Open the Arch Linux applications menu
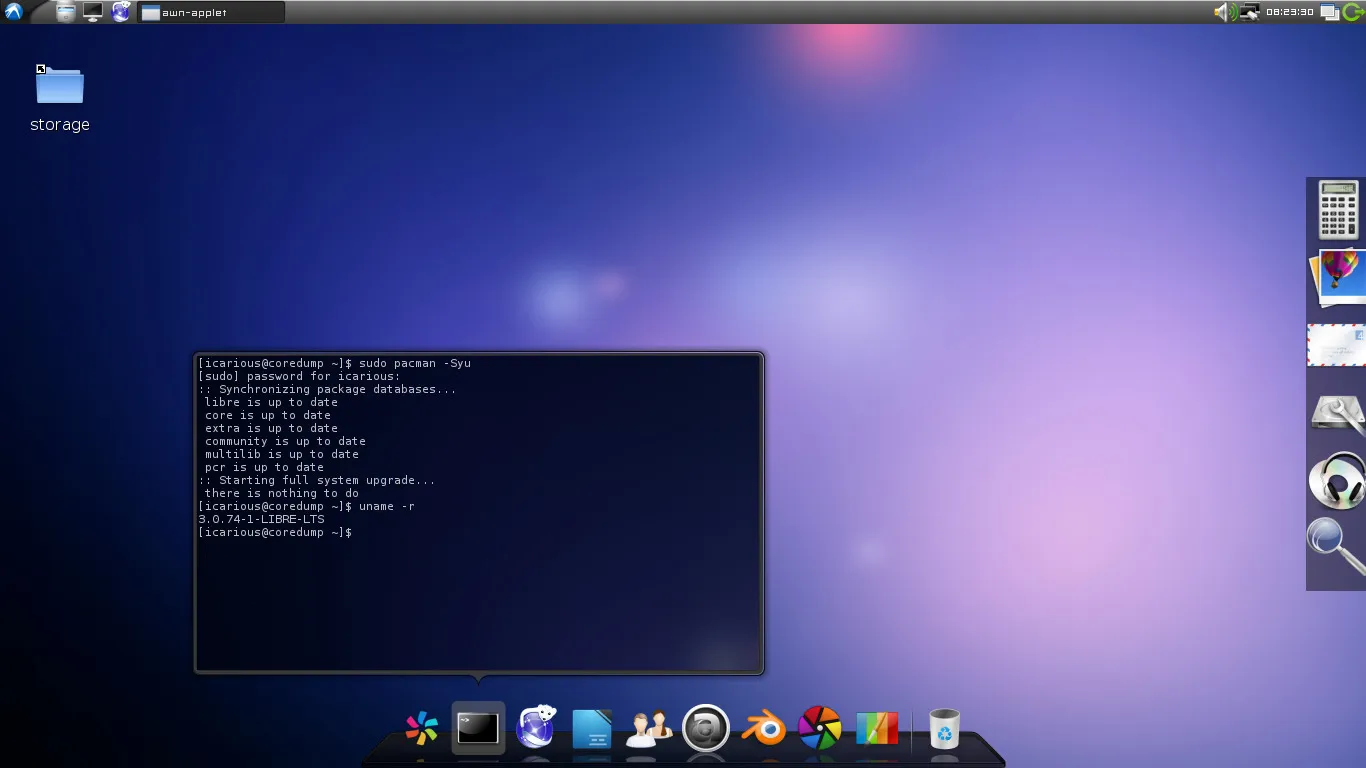Viewport: 1366px width, 768px height. coord(13,11)
